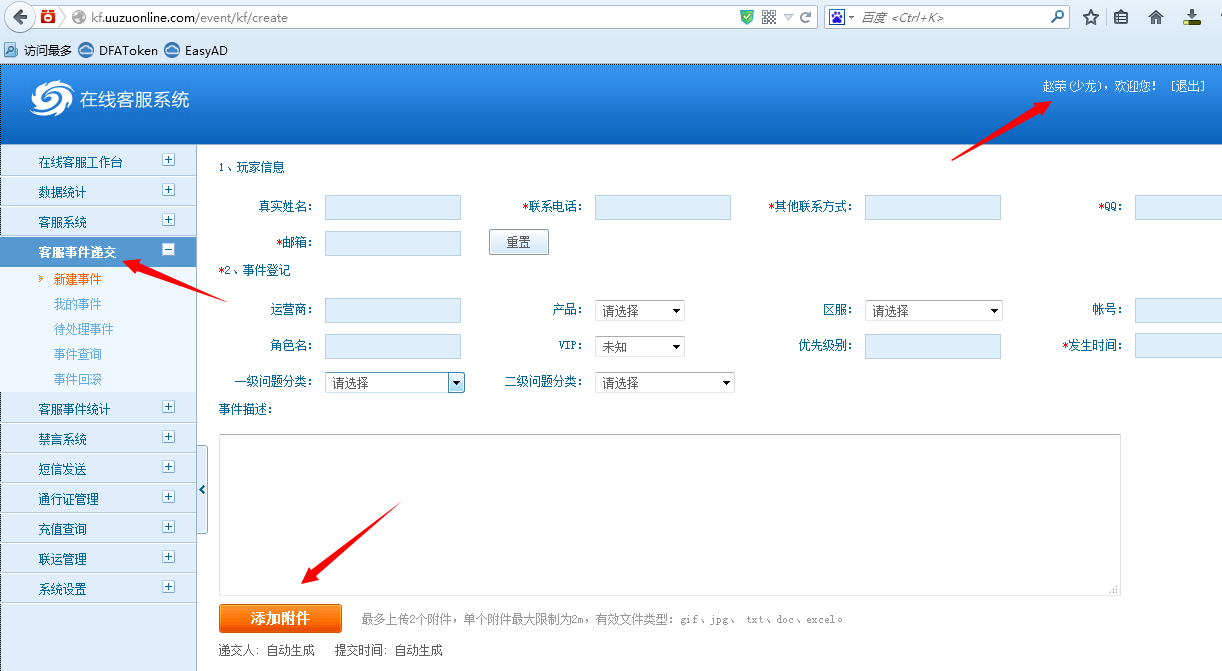
Task: Open the 系统设置 menu label
Action: [x=62, y=589]
